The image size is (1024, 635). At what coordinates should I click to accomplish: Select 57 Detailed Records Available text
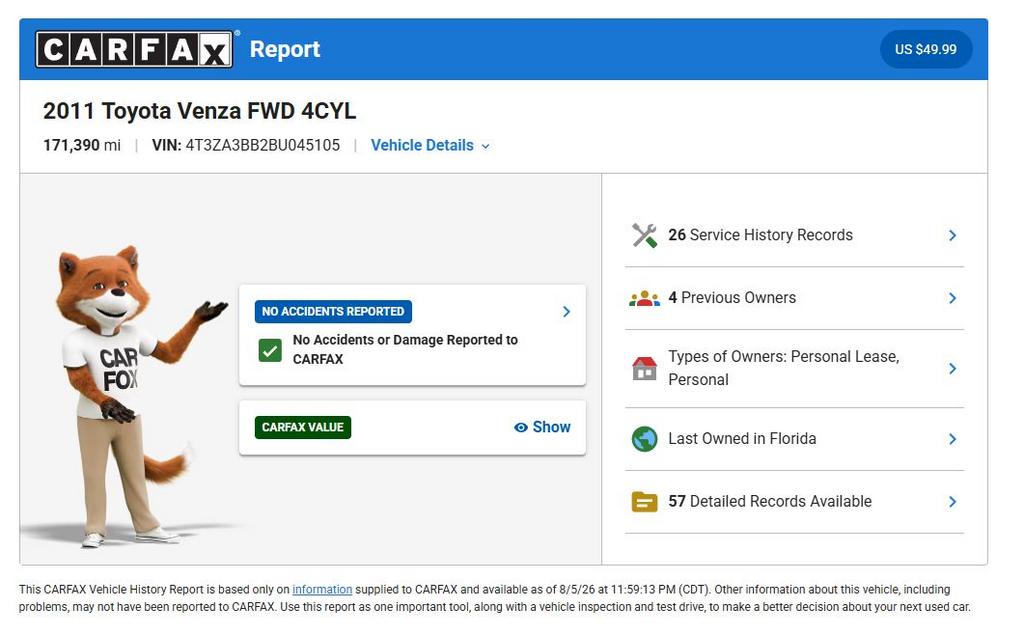tap(770, 502)
